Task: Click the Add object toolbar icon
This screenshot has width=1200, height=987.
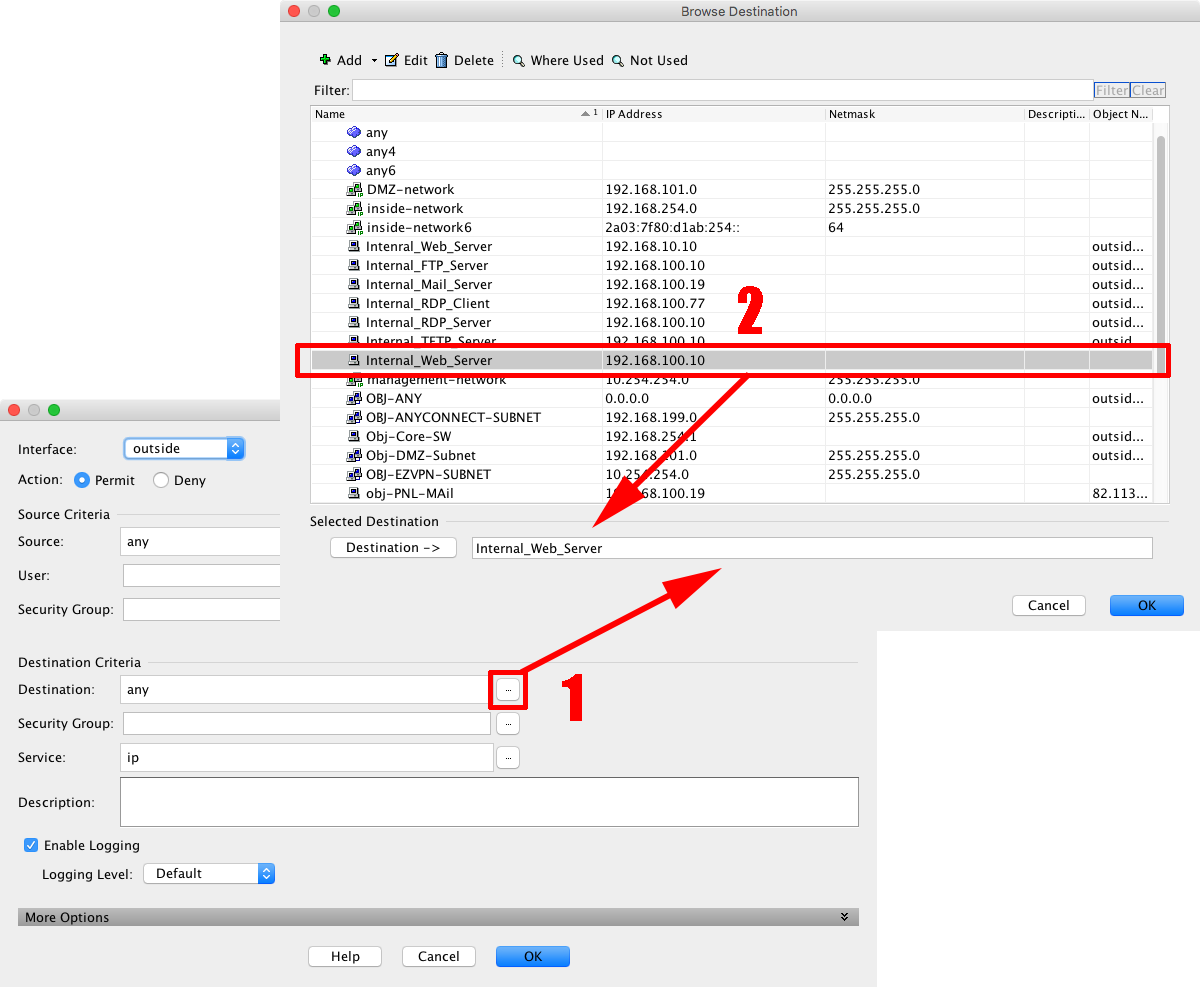Action: [x=325, y=60]
